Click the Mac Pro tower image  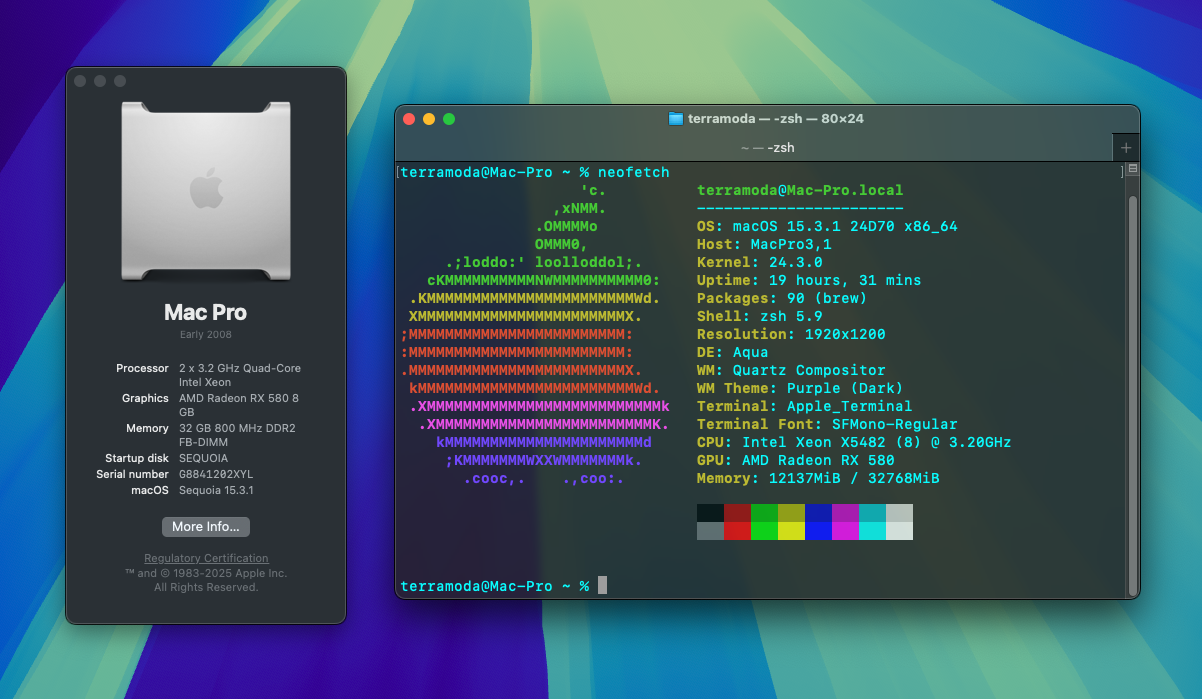pos(206,190)
